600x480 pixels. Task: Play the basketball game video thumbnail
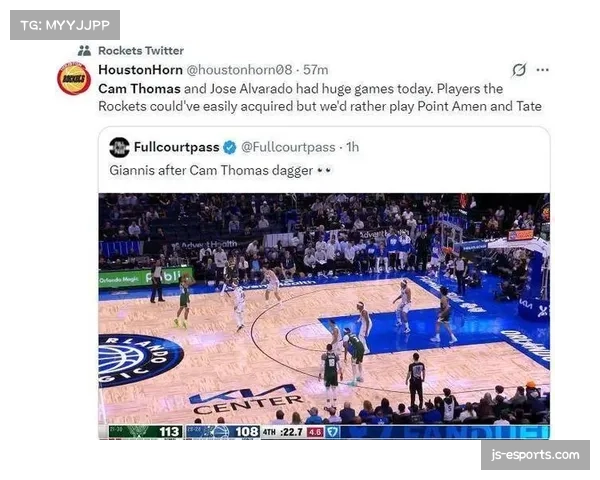(324, 316)
